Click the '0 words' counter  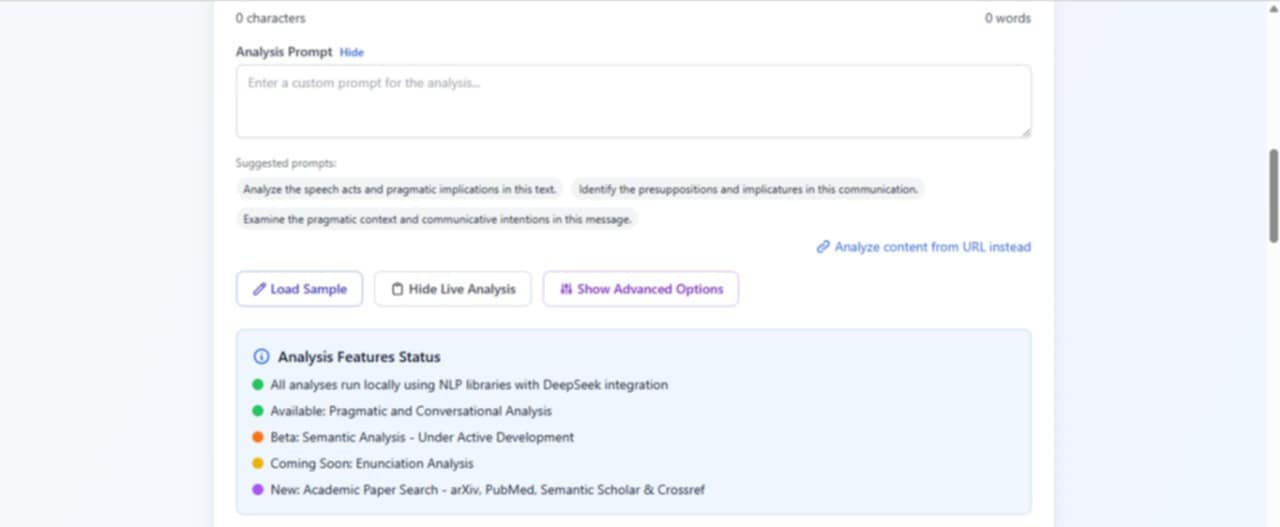(x=1008, y=18)
